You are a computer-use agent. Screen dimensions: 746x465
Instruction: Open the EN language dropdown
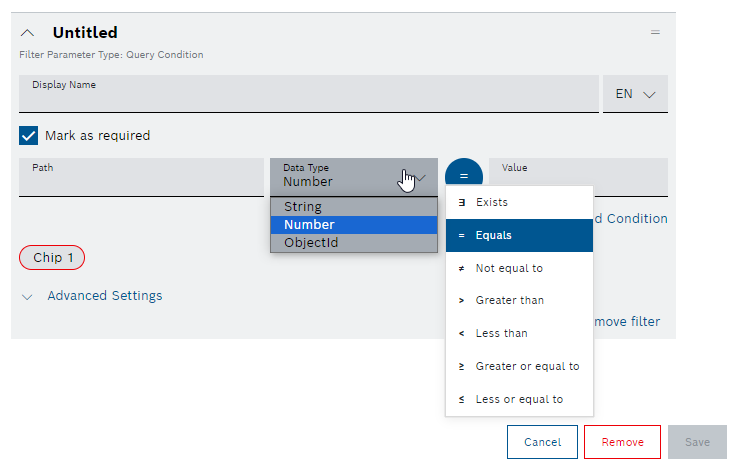(x=635, y=94)
